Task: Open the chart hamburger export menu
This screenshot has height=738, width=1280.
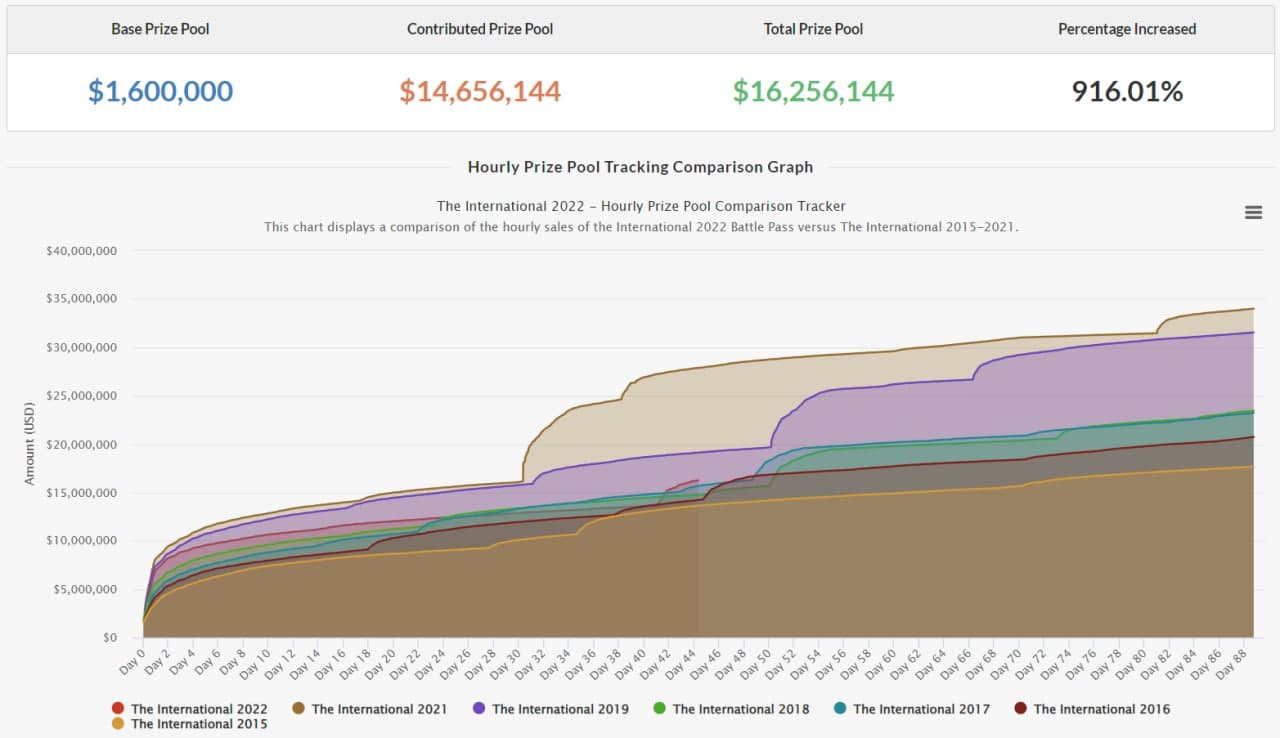Action: (x=1253, y=212)
